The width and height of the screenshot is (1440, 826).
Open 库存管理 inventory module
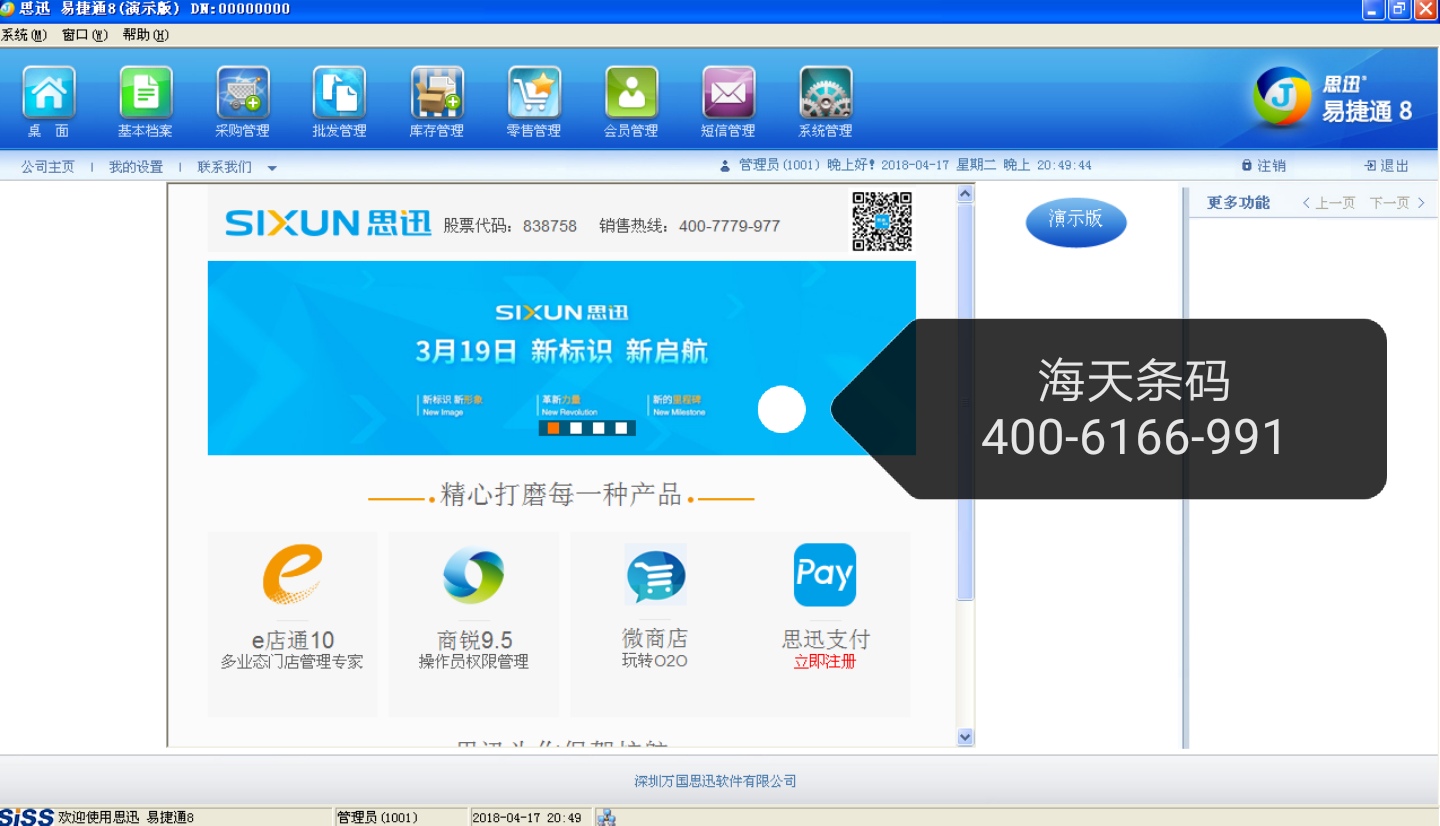(437, 94)
